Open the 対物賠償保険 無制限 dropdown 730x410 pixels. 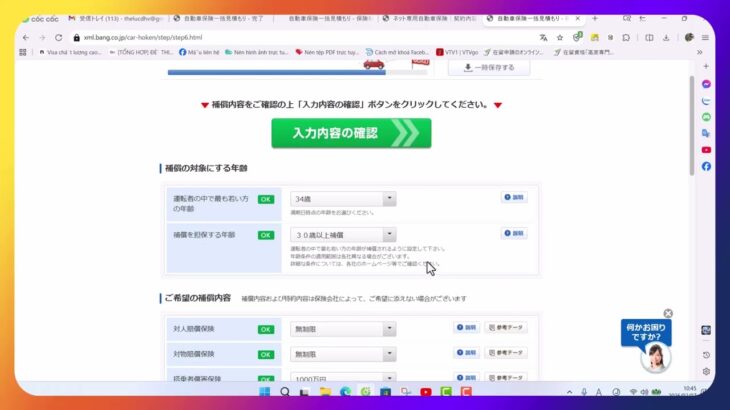click(x=343, y=354)
